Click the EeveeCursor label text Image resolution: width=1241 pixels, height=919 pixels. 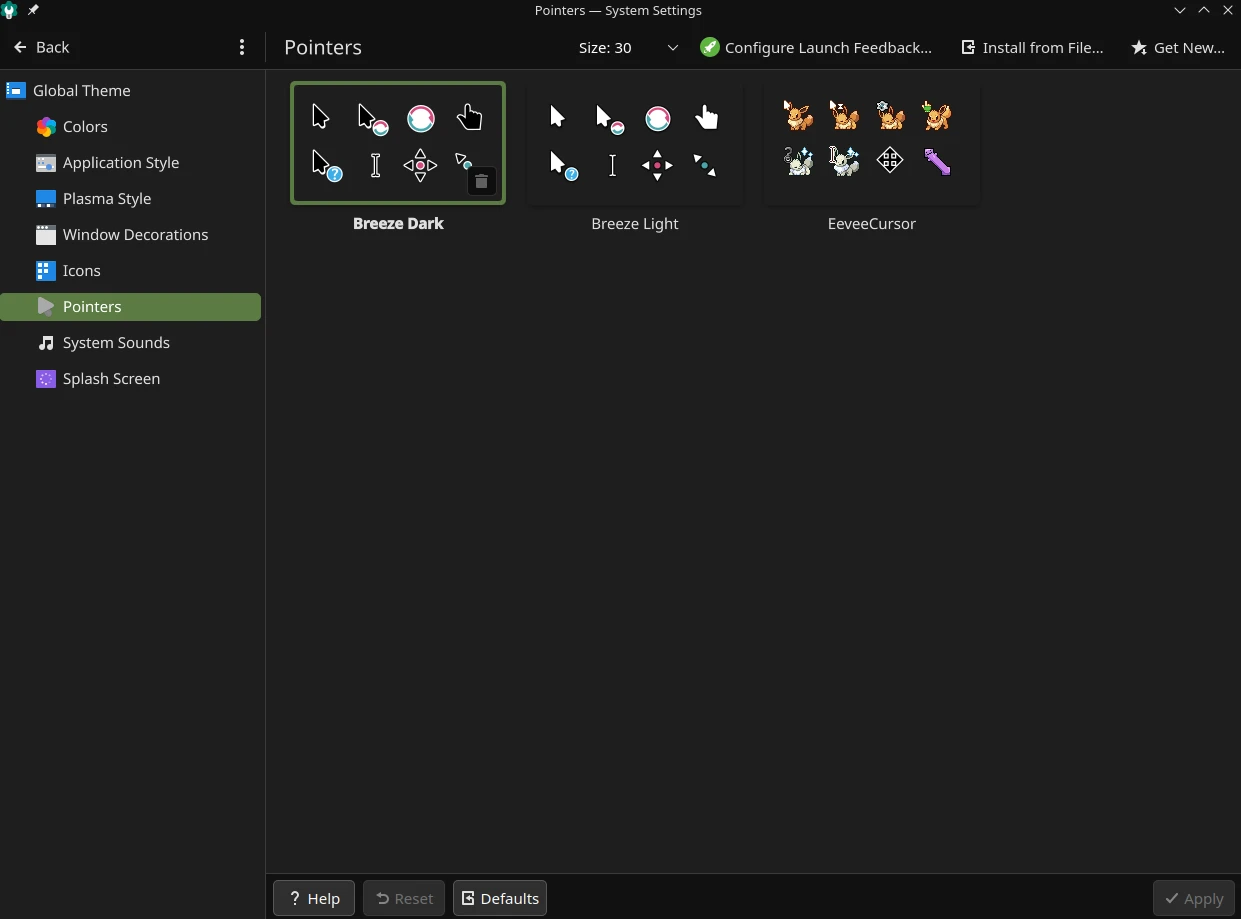[872, 224]
